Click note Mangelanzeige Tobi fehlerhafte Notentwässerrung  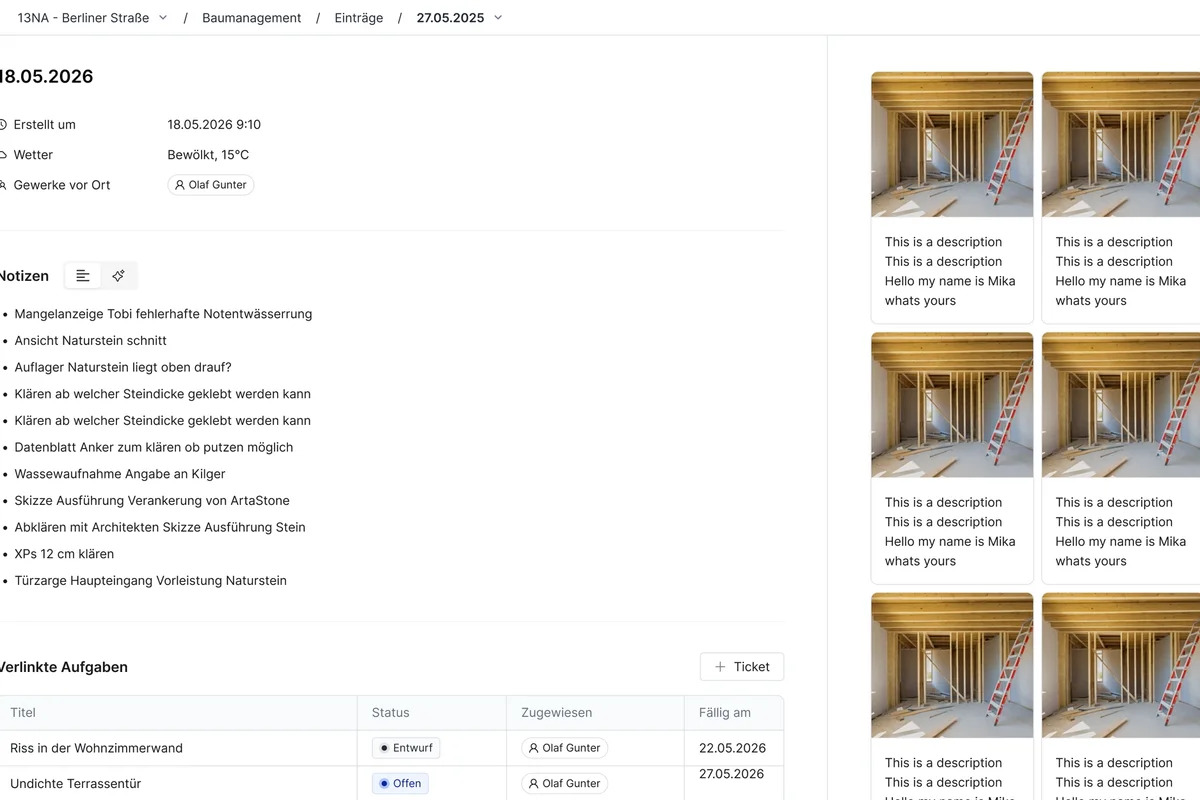163,314
